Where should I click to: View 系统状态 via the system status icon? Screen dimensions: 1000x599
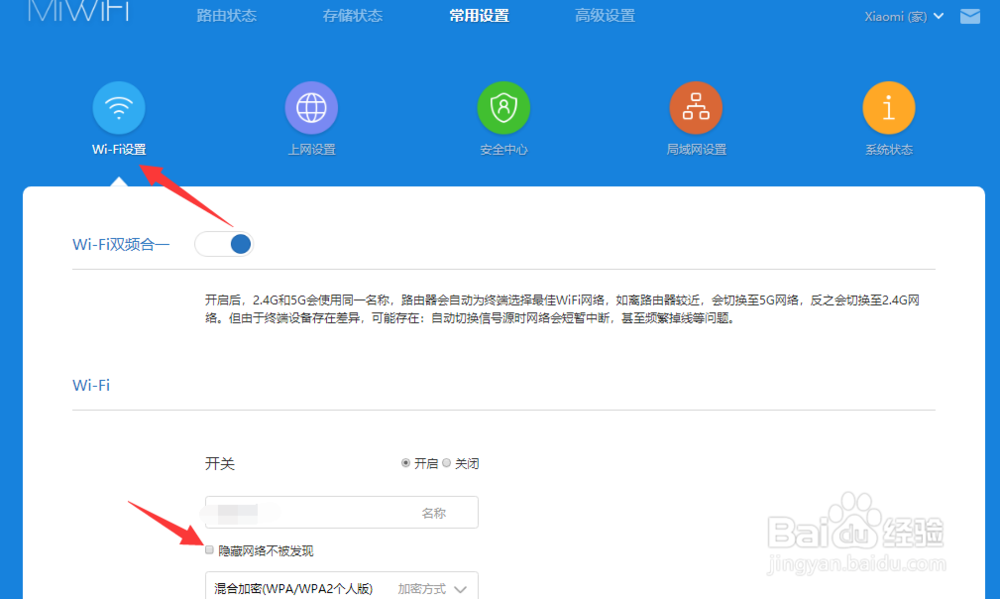point(889,107)
